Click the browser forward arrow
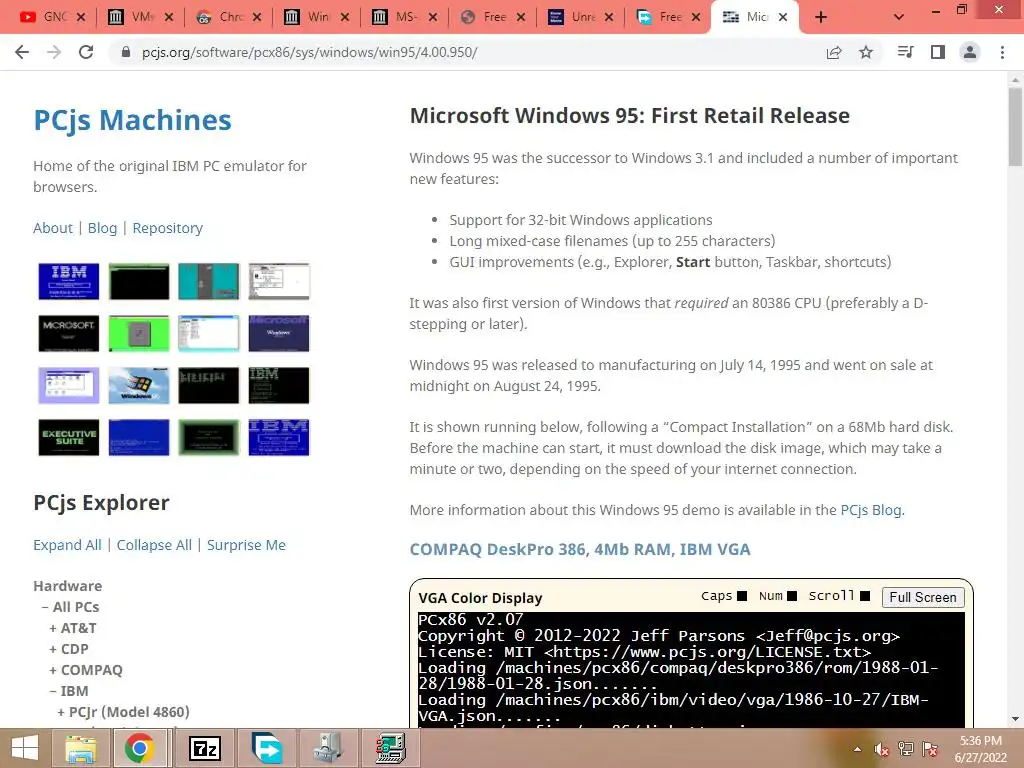The image size is (1024, 768). coord(54,52)
